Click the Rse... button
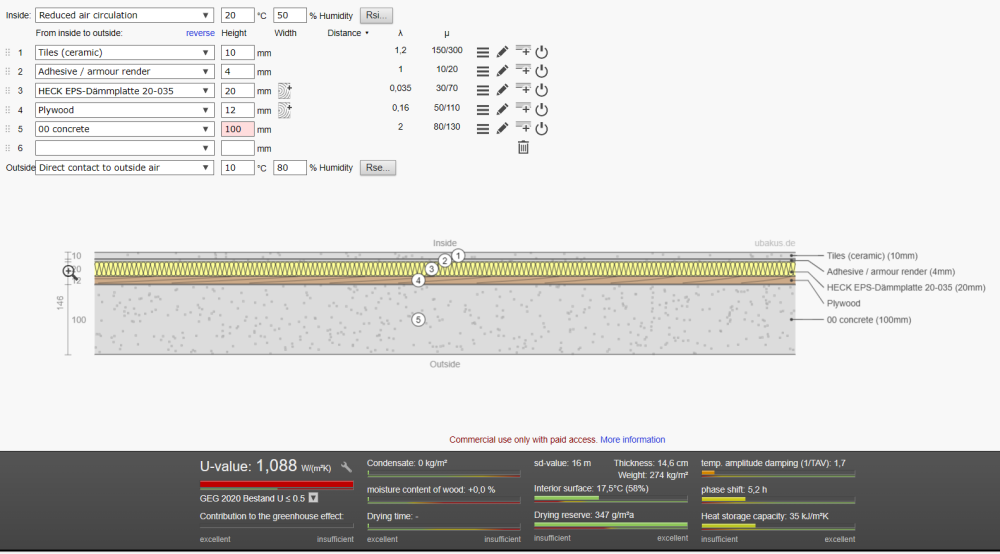The height and width of the screenshot is (554, 1000). pyautogui.click(x=378, y=167)
